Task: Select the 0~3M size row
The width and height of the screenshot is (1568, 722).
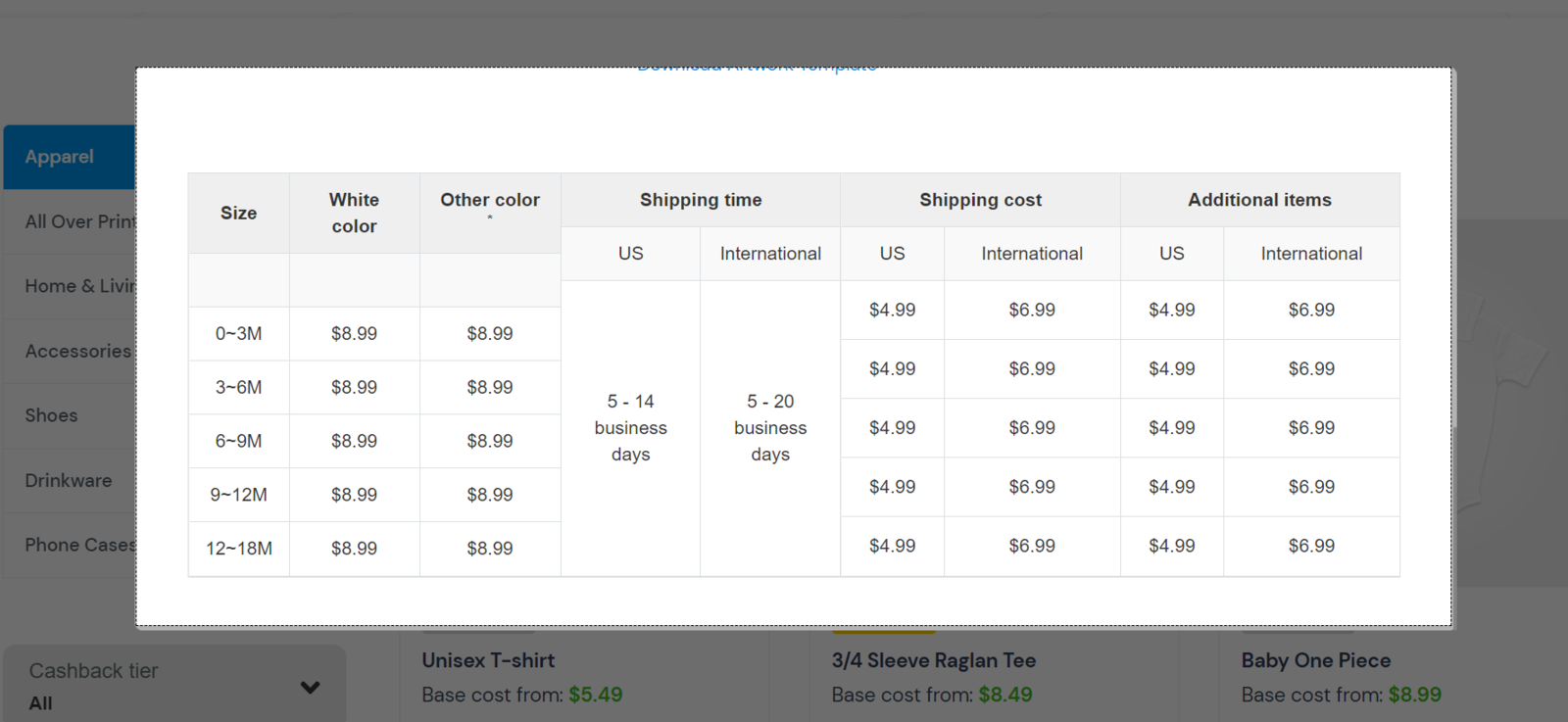Action: tap(238, 334)
